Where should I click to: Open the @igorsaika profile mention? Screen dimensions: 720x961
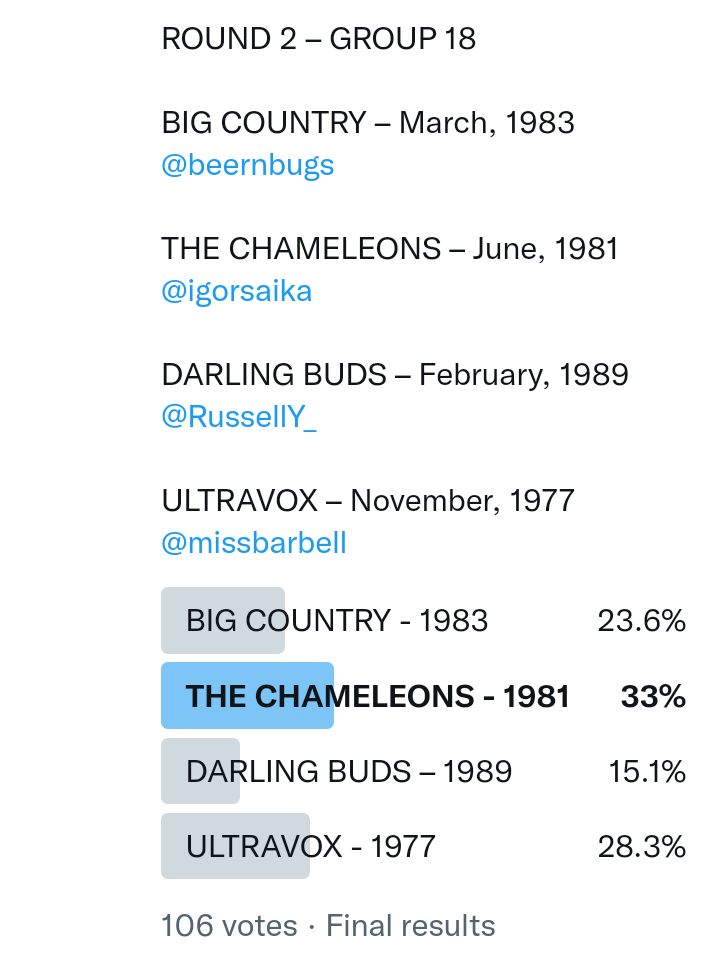(236, 291)
